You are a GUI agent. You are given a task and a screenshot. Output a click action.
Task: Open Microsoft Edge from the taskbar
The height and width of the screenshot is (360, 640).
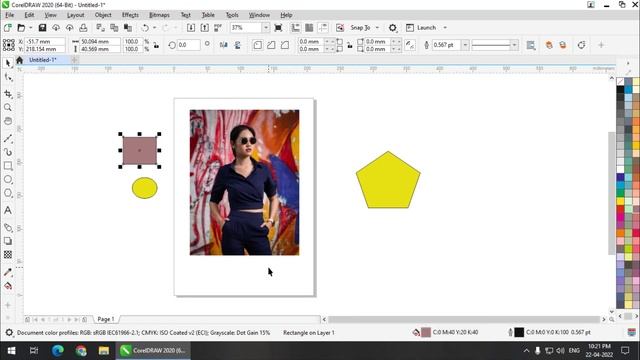(58, 350)
